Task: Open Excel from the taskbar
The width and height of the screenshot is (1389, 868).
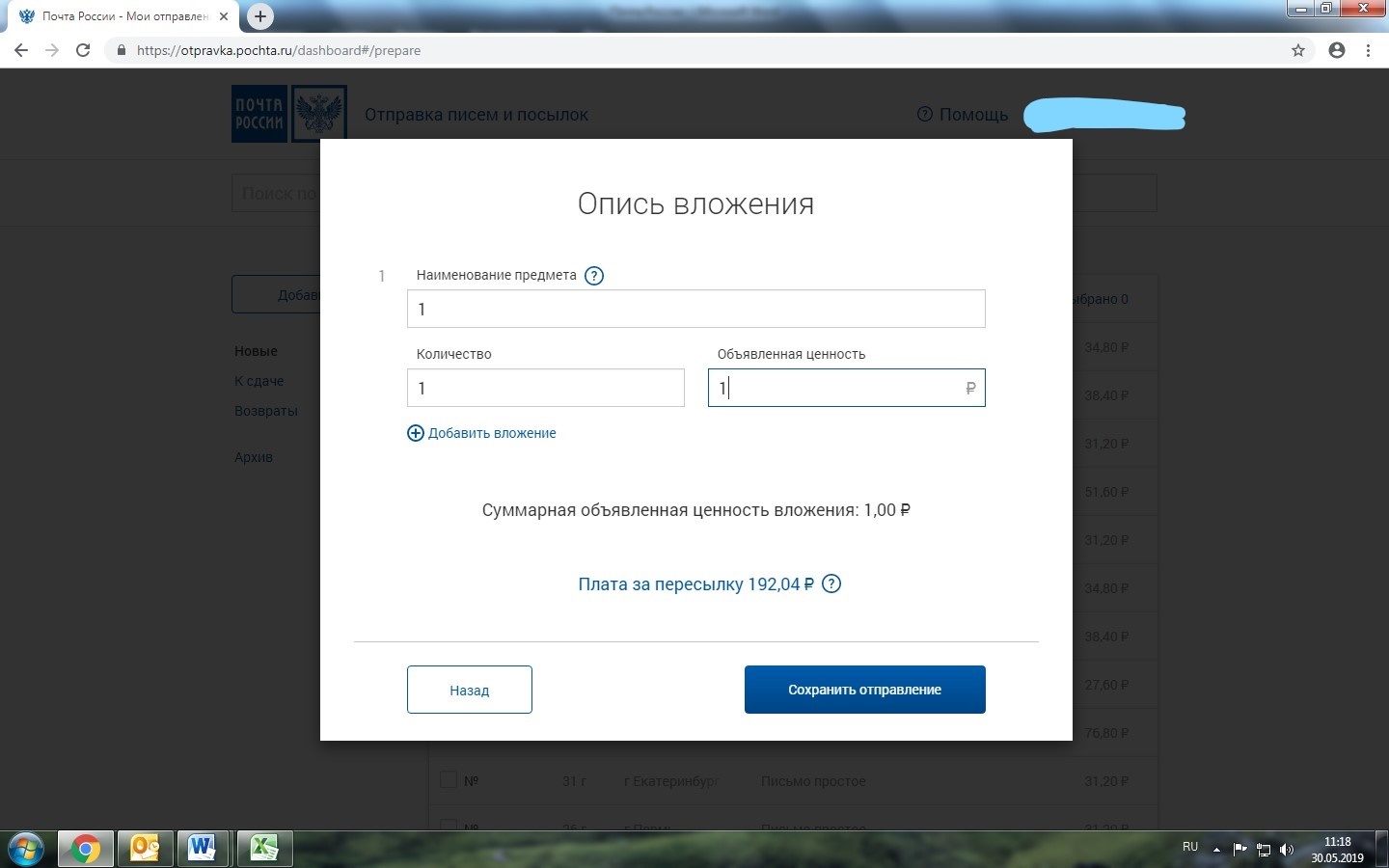Action: 264,849
